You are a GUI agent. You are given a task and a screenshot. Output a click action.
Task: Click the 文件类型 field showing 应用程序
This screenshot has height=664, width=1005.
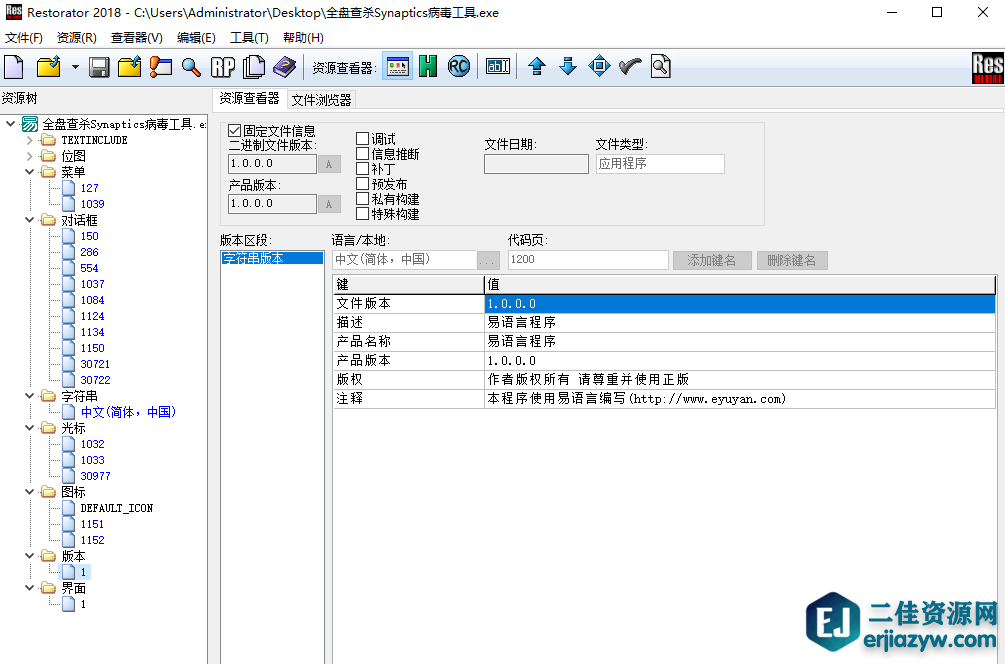point(660,163)
